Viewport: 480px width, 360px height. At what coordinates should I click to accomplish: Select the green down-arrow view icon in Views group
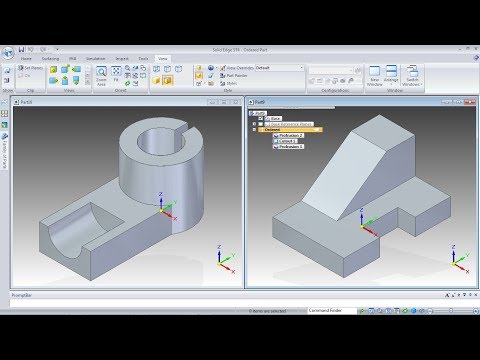click(76, 80)
